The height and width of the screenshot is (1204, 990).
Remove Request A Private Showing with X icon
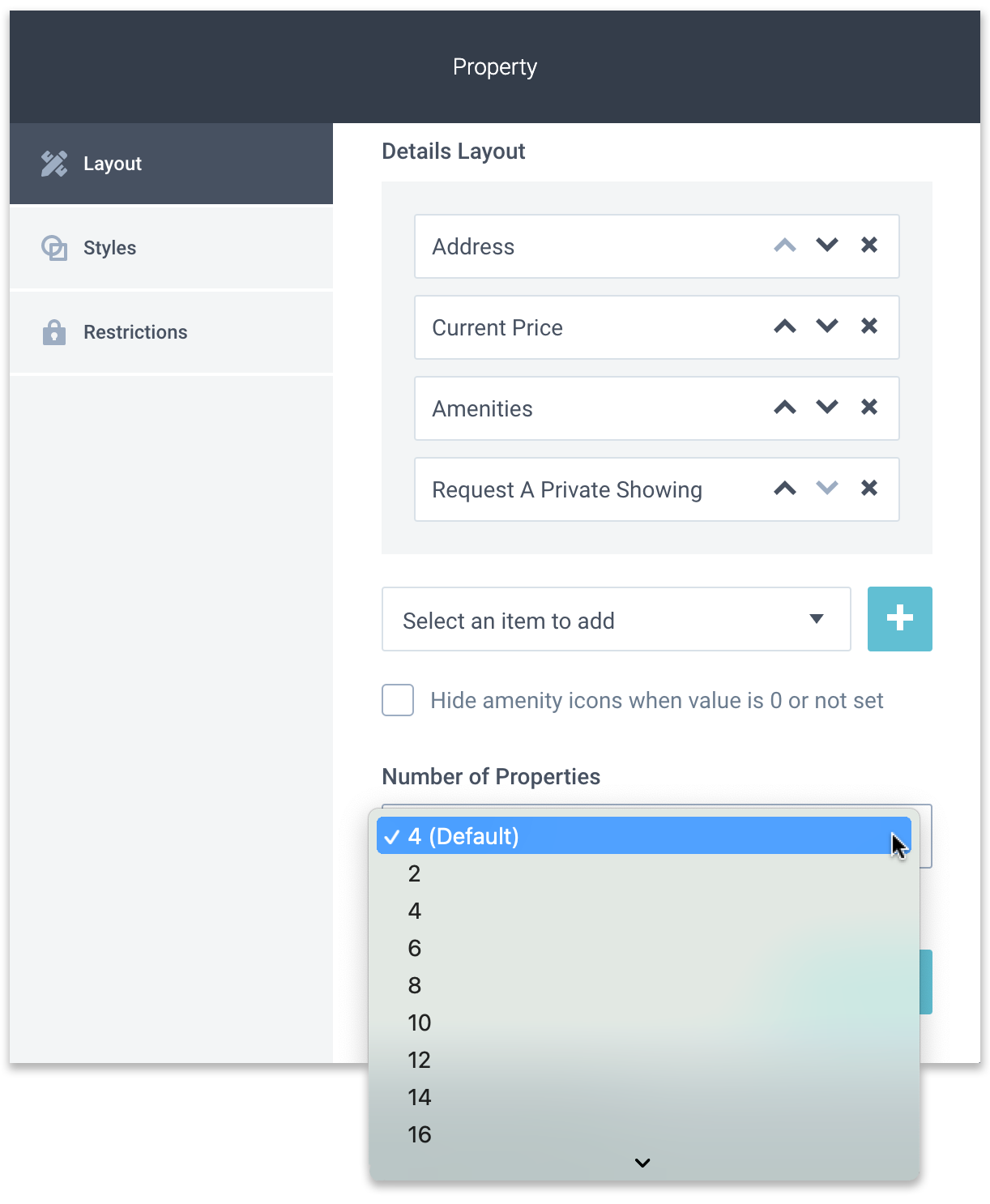[x=869, y=489]
